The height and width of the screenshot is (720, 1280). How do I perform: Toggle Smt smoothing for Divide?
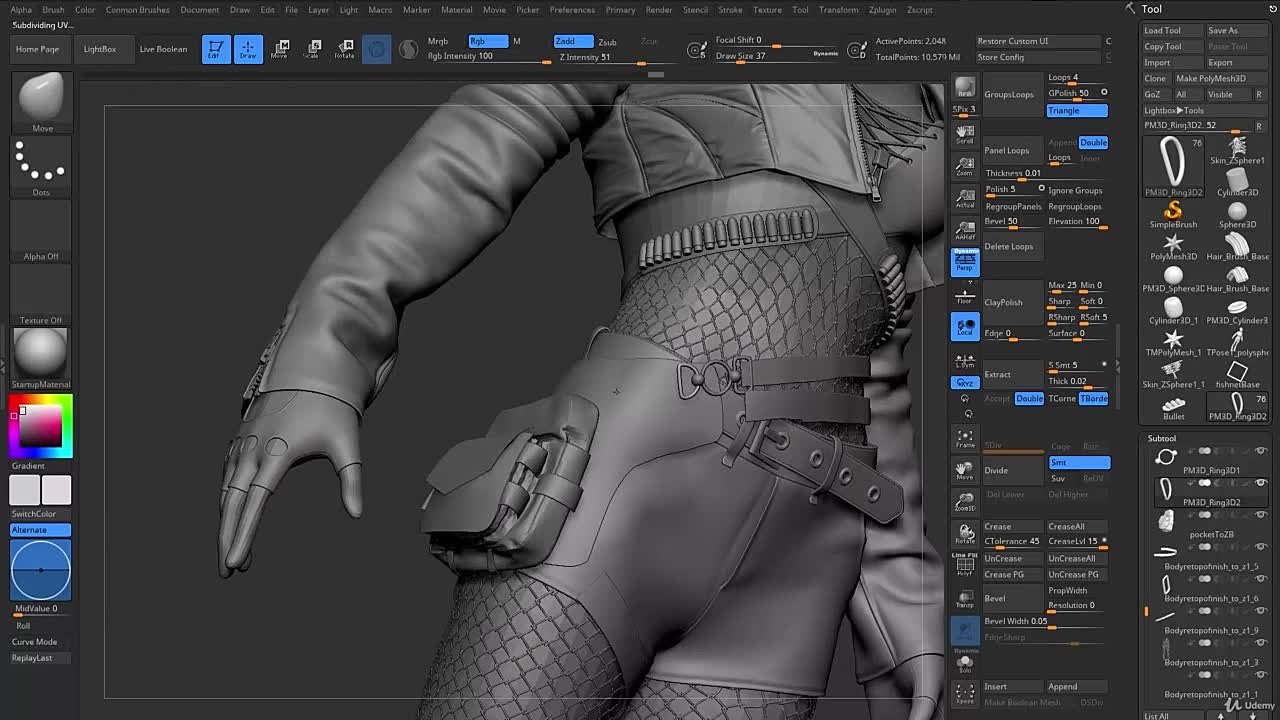pos(1078,462)
